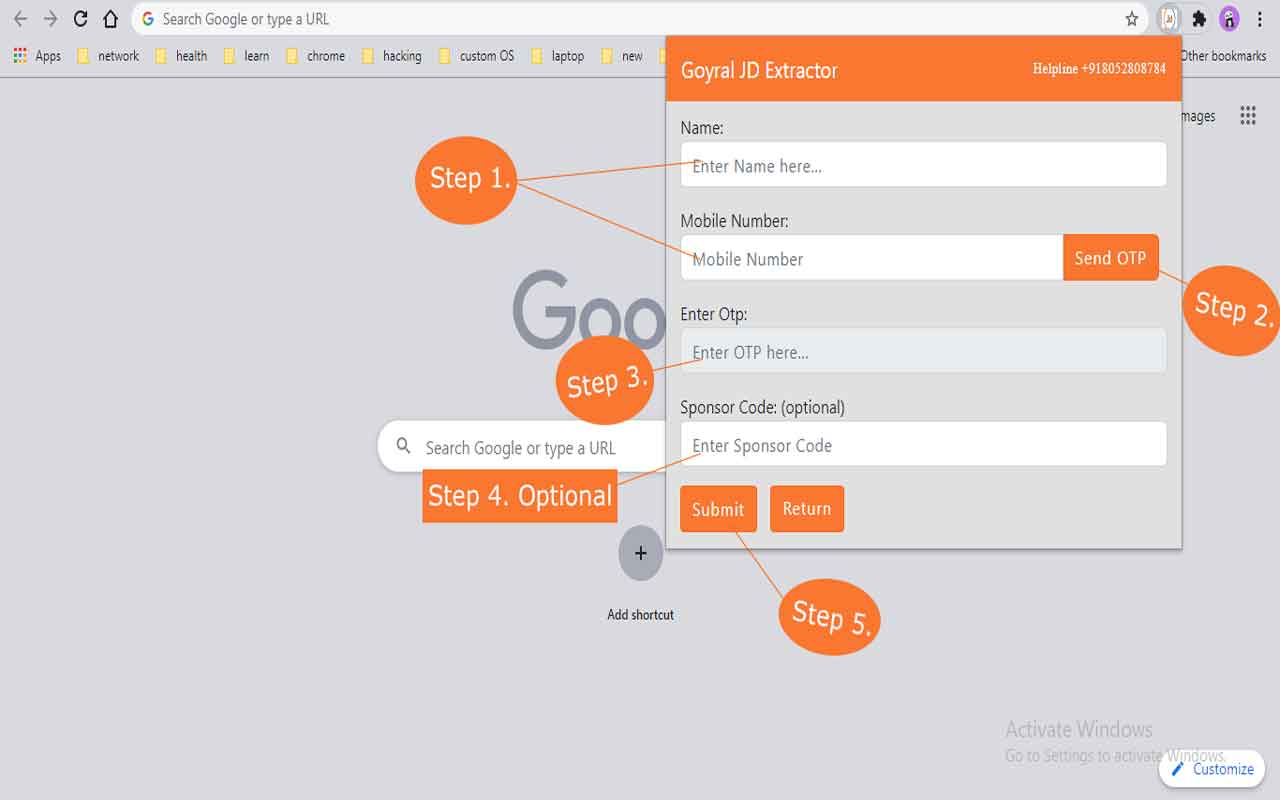1280x800 pixels.
Task: Click the Enter Otp: label
Action: pyautogui.click(x=713, y=314)
